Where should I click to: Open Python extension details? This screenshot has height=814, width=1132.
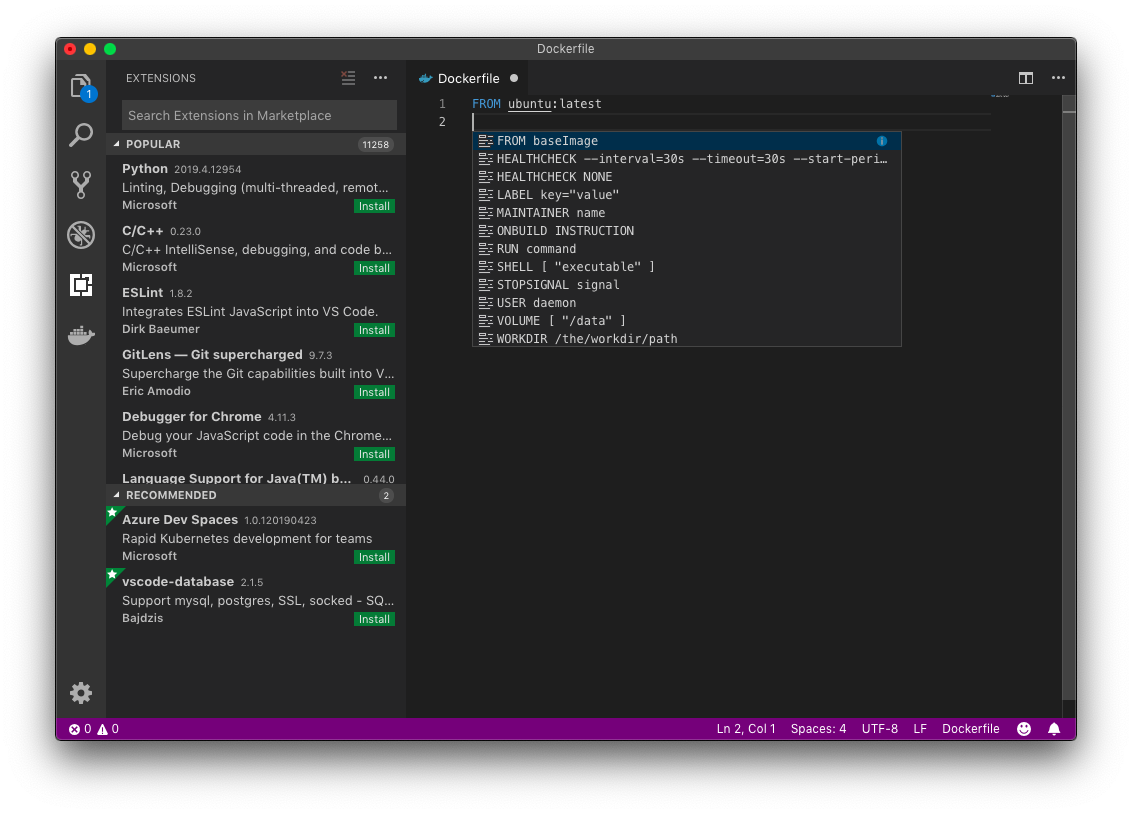pyautogui.click(x=256, y=186)
